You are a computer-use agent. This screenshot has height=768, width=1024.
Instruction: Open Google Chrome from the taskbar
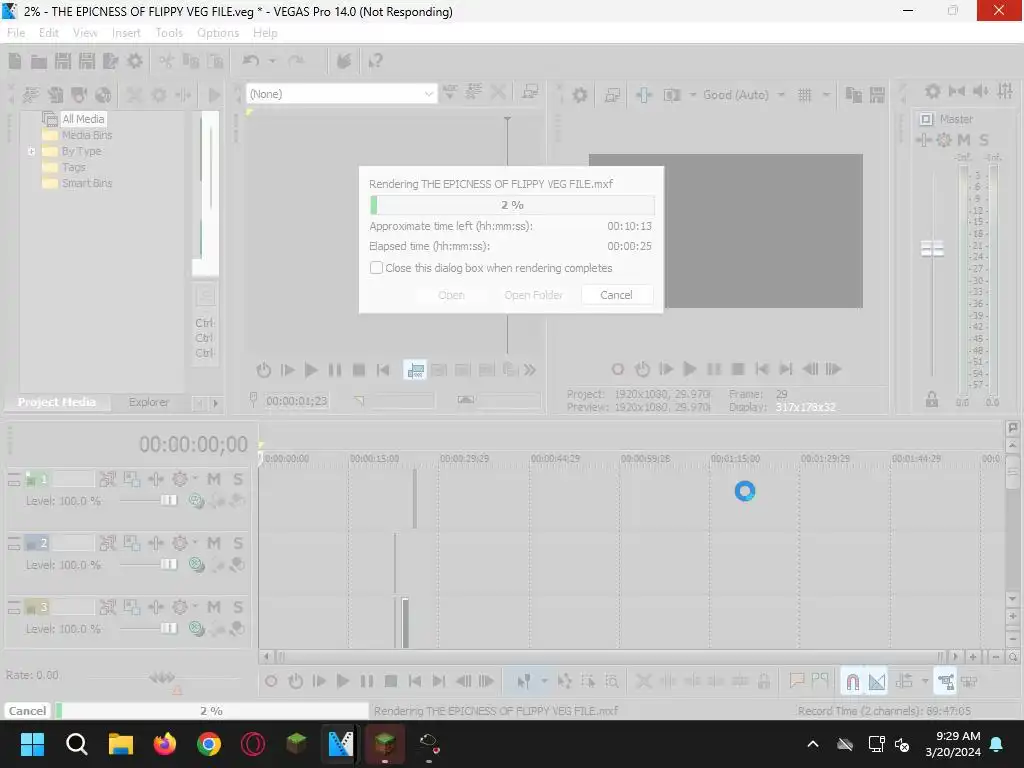(x=209, y=744)
